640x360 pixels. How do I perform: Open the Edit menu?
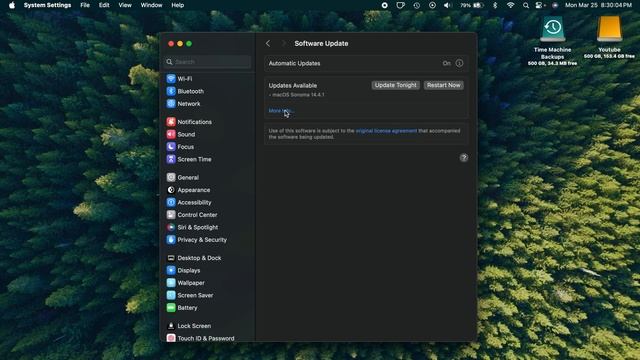pos(104,5)
